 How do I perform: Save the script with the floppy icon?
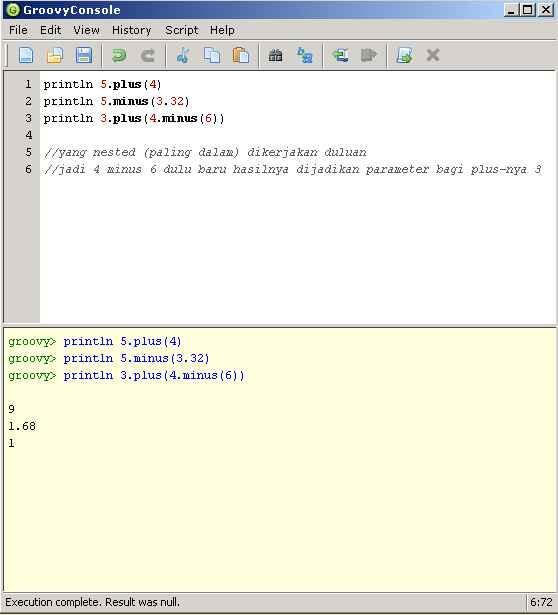point(84,55)
